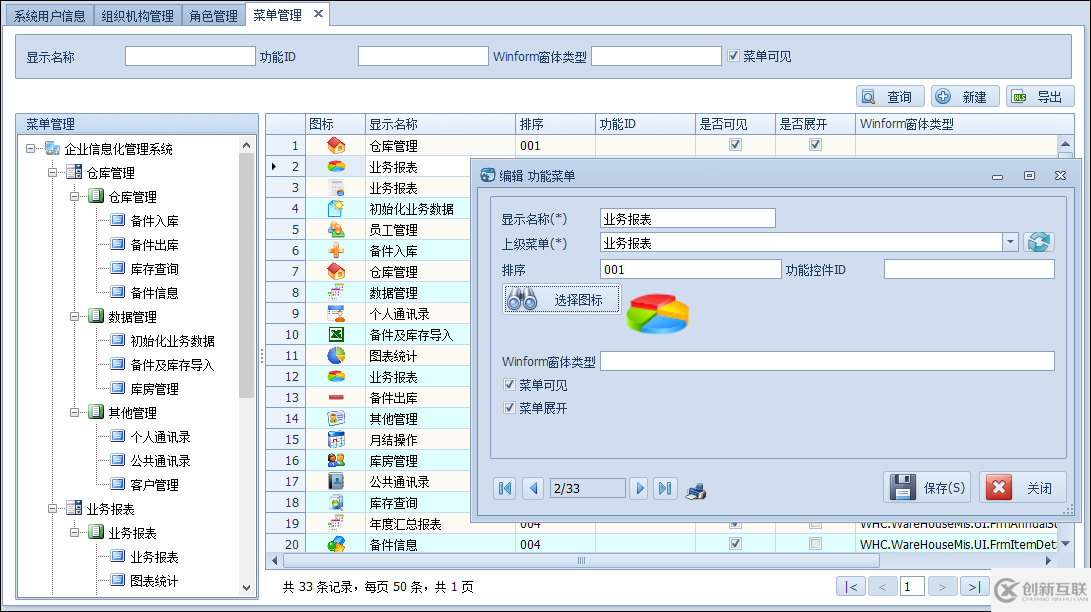Click the 初始化业务数据 row icon

click(x=336, y=209)
